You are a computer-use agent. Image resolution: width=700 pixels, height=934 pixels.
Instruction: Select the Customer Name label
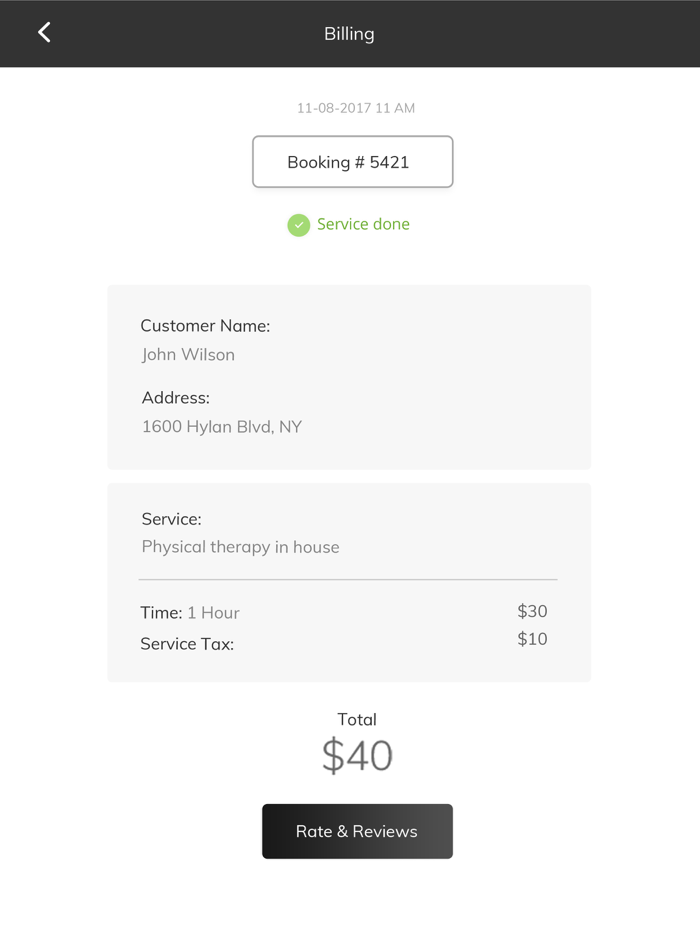coord(205,326)
